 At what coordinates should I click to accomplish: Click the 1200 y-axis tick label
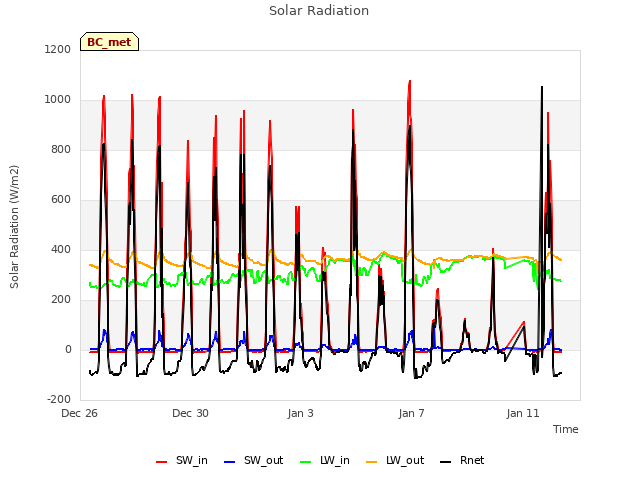pos(58,49)
